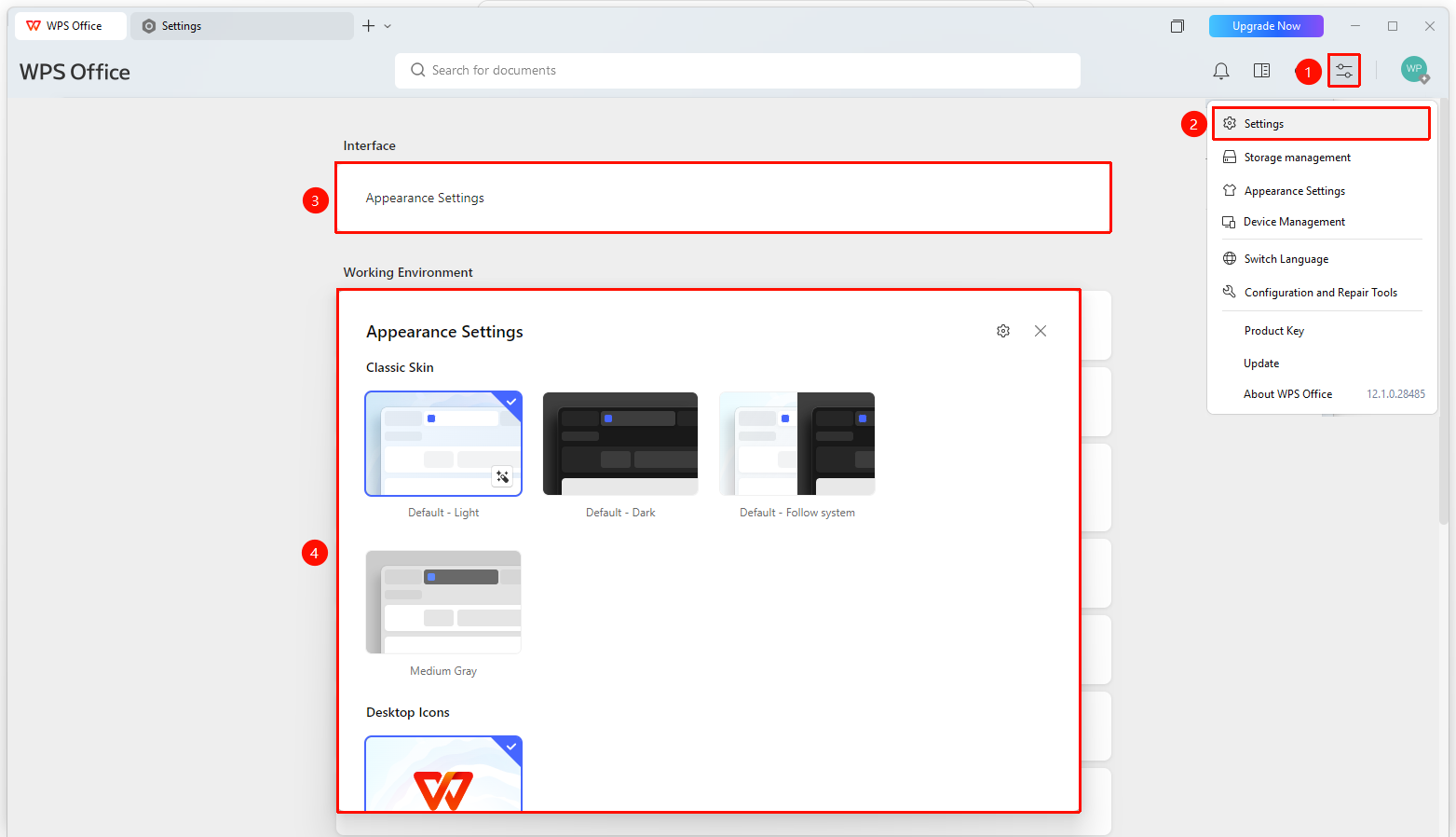Image resolution: width=1456 pixels, height=837 pixels.
Task: Select the Default - Dark skin thumbnail
Action: (620, 444)
